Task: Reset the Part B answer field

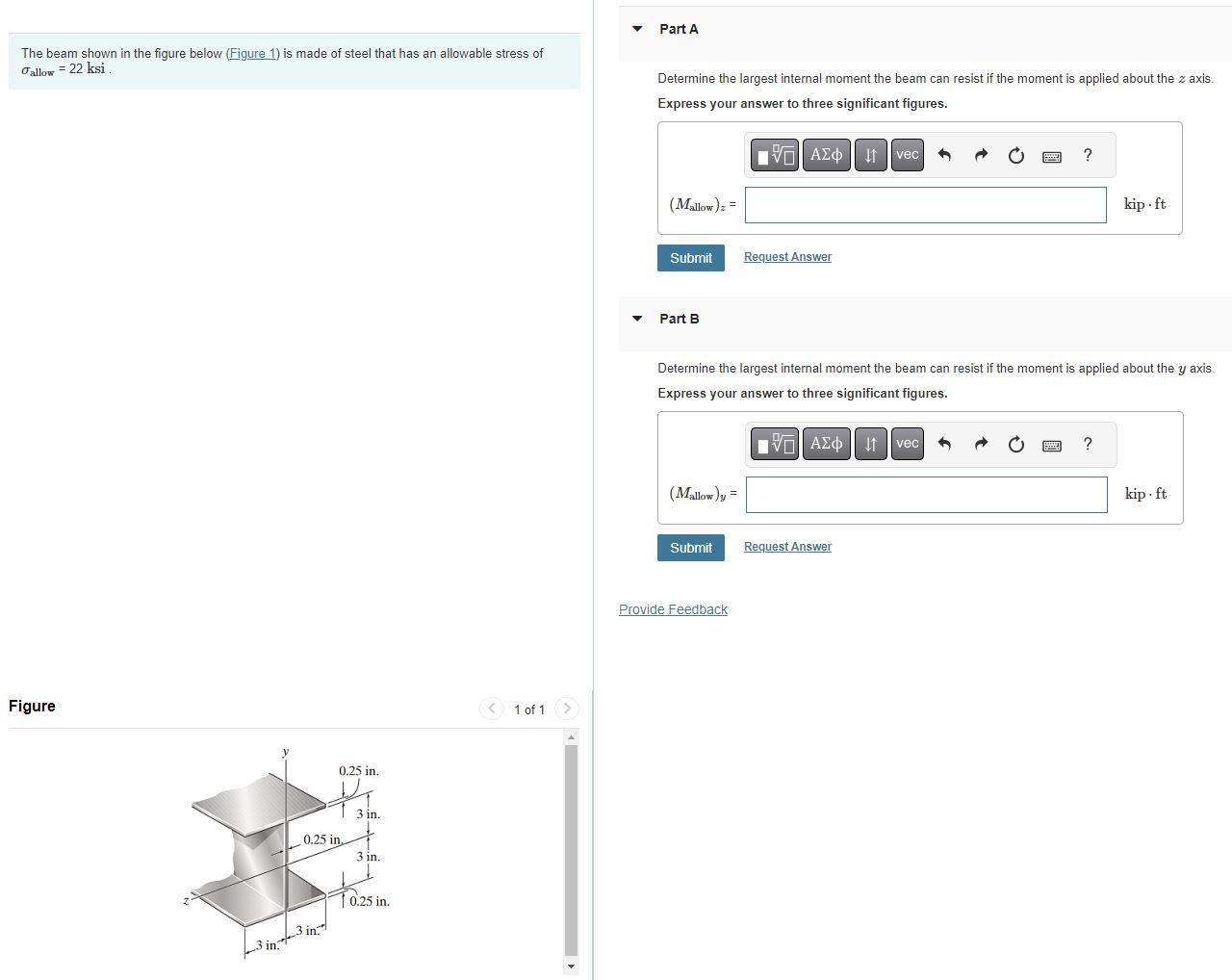Action: pyautogui.click(x=1016, y=444)
